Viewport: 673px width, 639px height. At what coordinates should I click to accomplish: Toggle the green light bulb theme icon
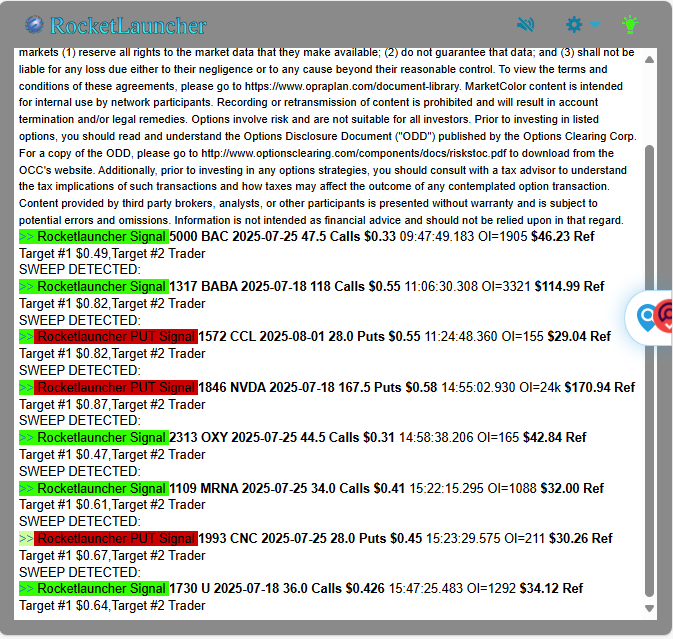coord(630,24)
